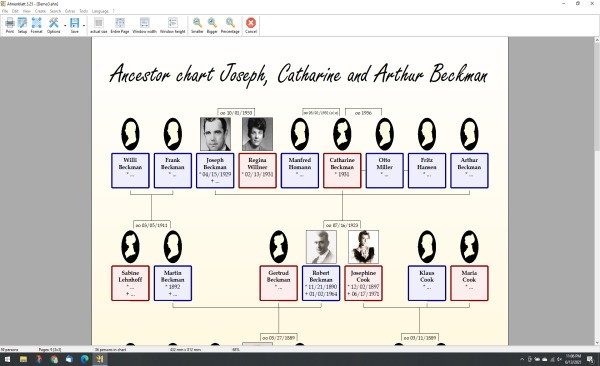Expand the Options dropdown arrow
The image size is (600, 366).
[x=65, y=26]
